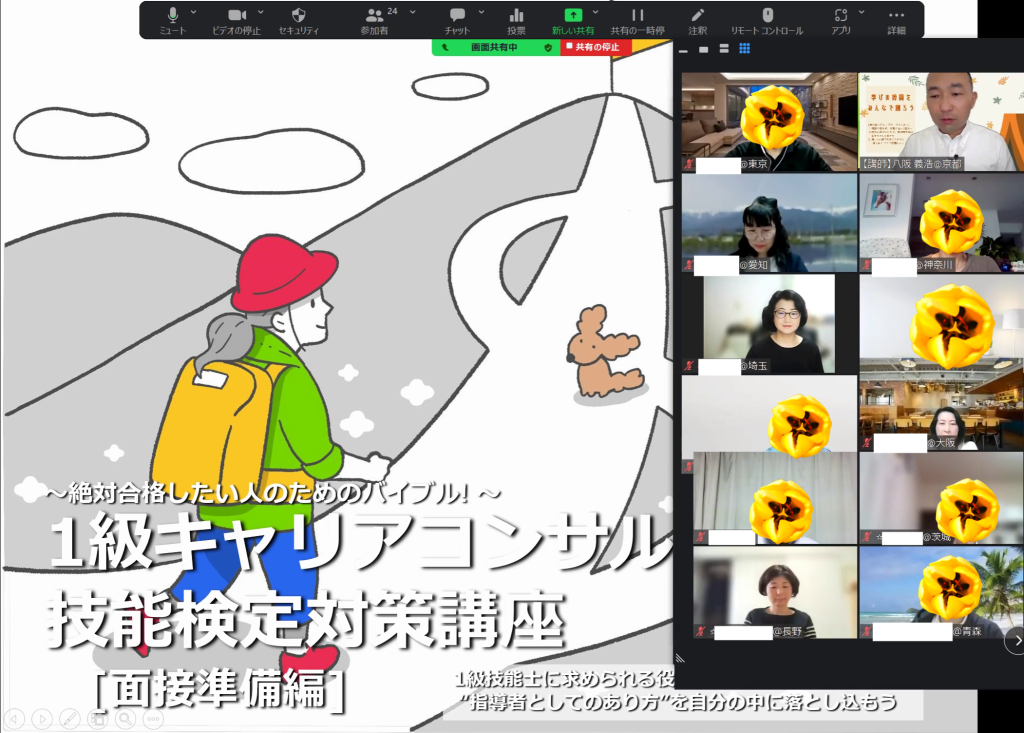Open the Chat (チャット) bubble icon
The width and height of the screenshot is (1024, 733).
pyautogui.click(x=457, y=16)
